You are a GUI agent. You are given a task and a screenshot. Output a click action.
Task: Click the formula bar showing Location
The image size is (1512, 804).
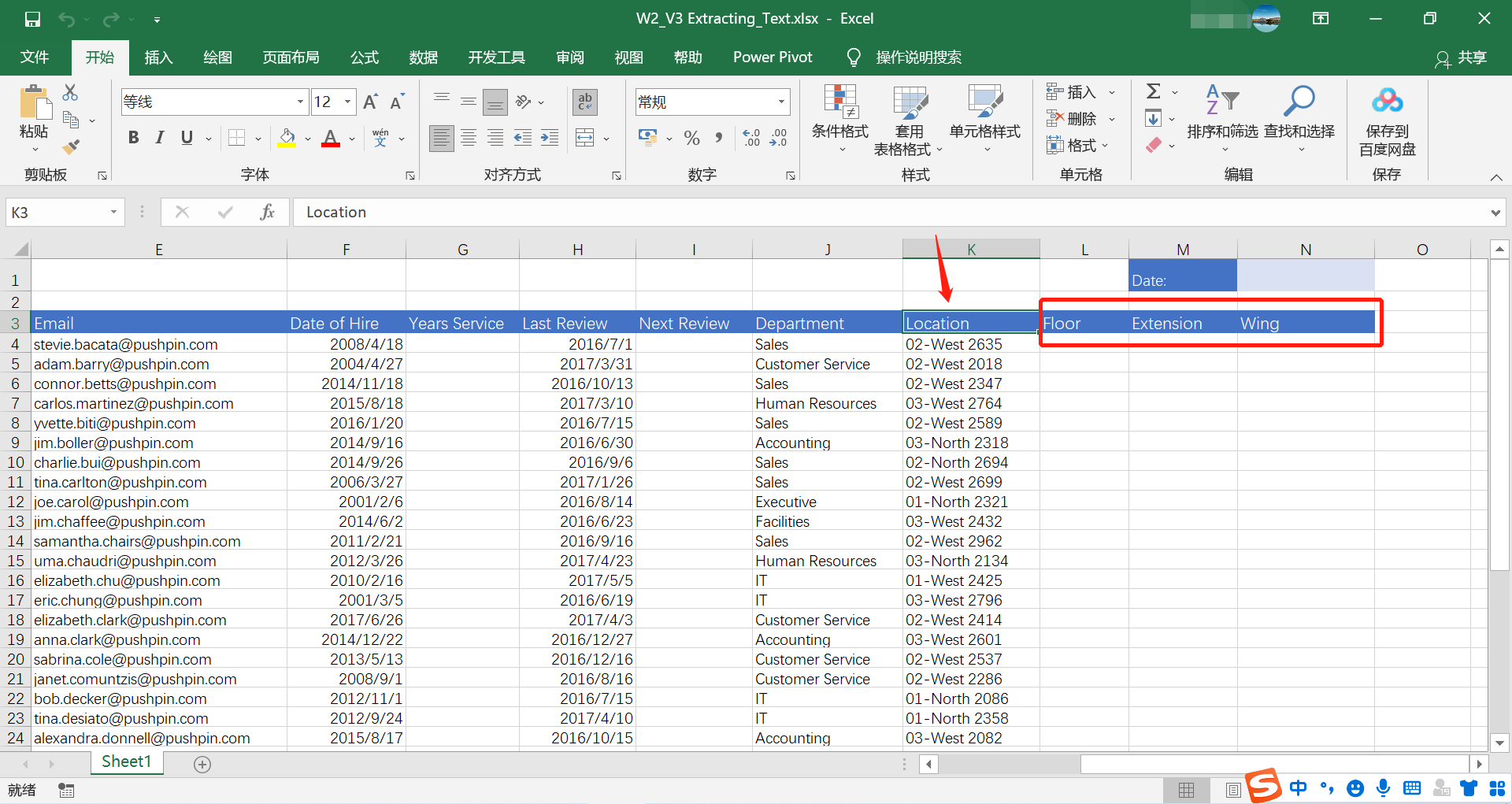click(890, 212)
